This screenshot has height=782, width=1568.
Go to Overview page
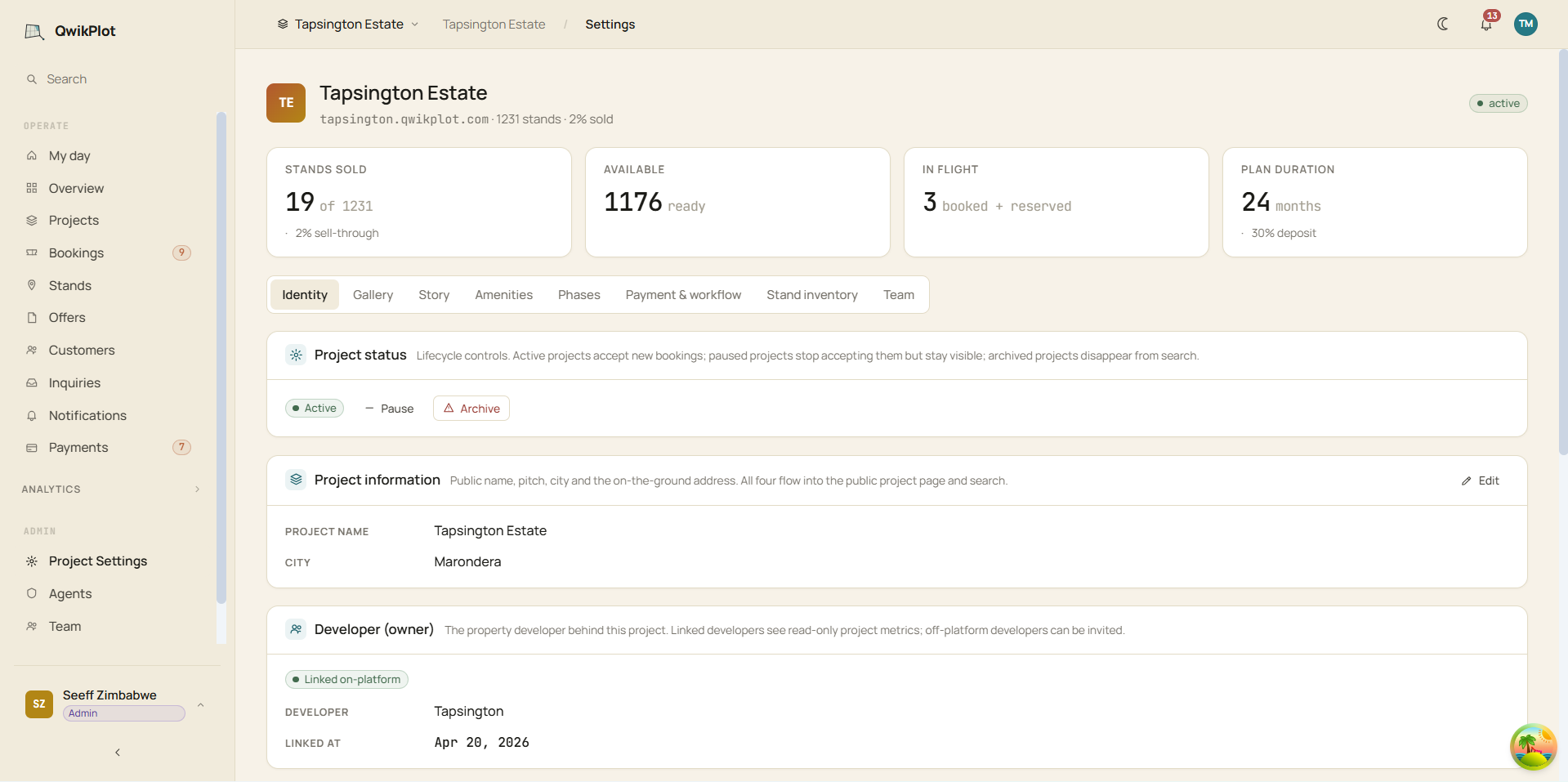tap(111, 188)
